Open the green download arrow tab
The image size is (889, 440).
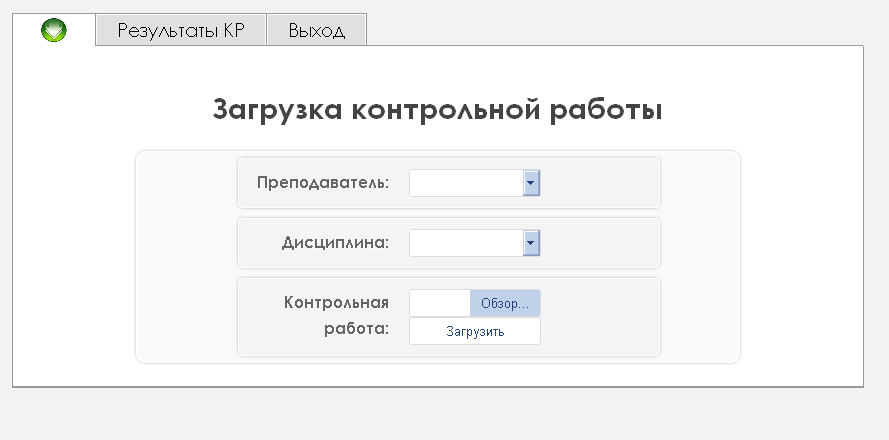click(54, 30)
